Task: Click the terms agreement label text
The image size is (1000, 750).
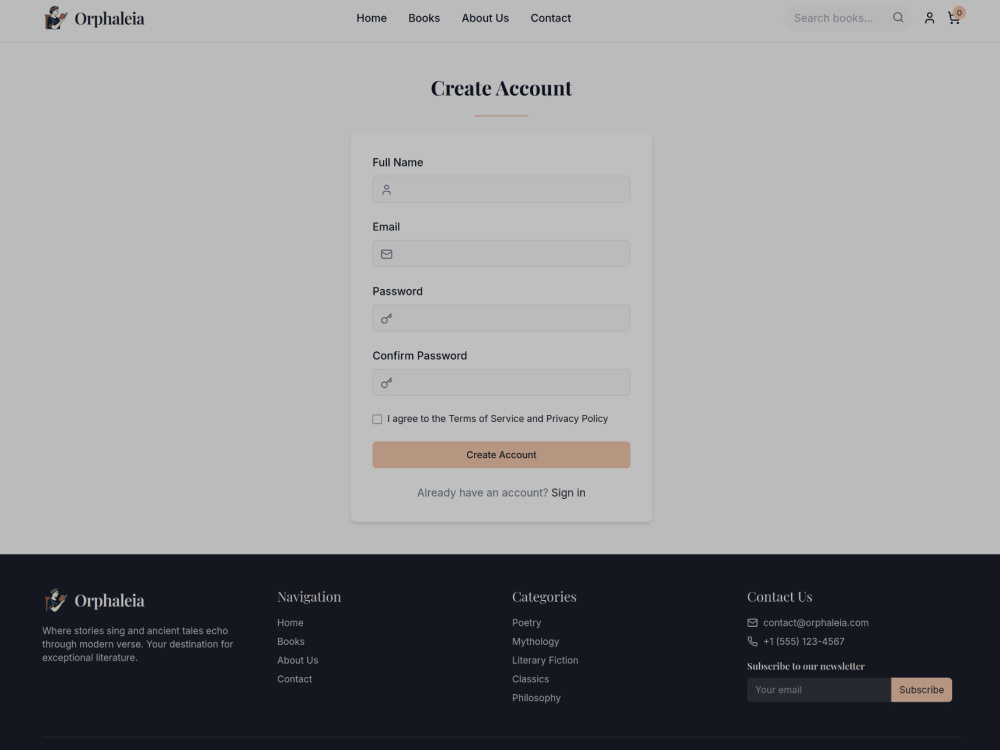Action: (497, 419)
